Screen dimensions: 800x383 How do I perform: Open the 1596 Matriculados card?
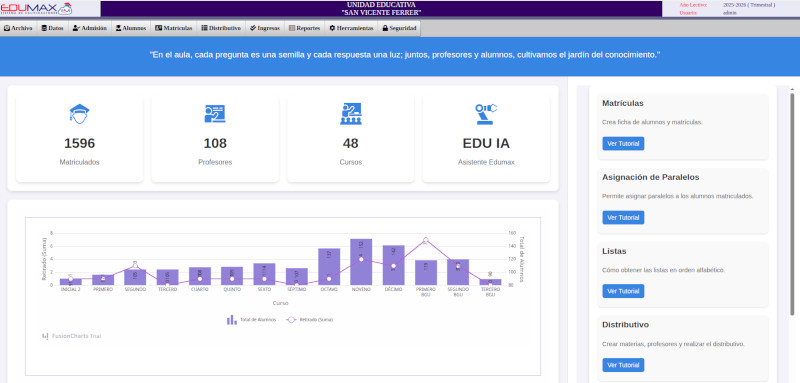click(79, 138)
